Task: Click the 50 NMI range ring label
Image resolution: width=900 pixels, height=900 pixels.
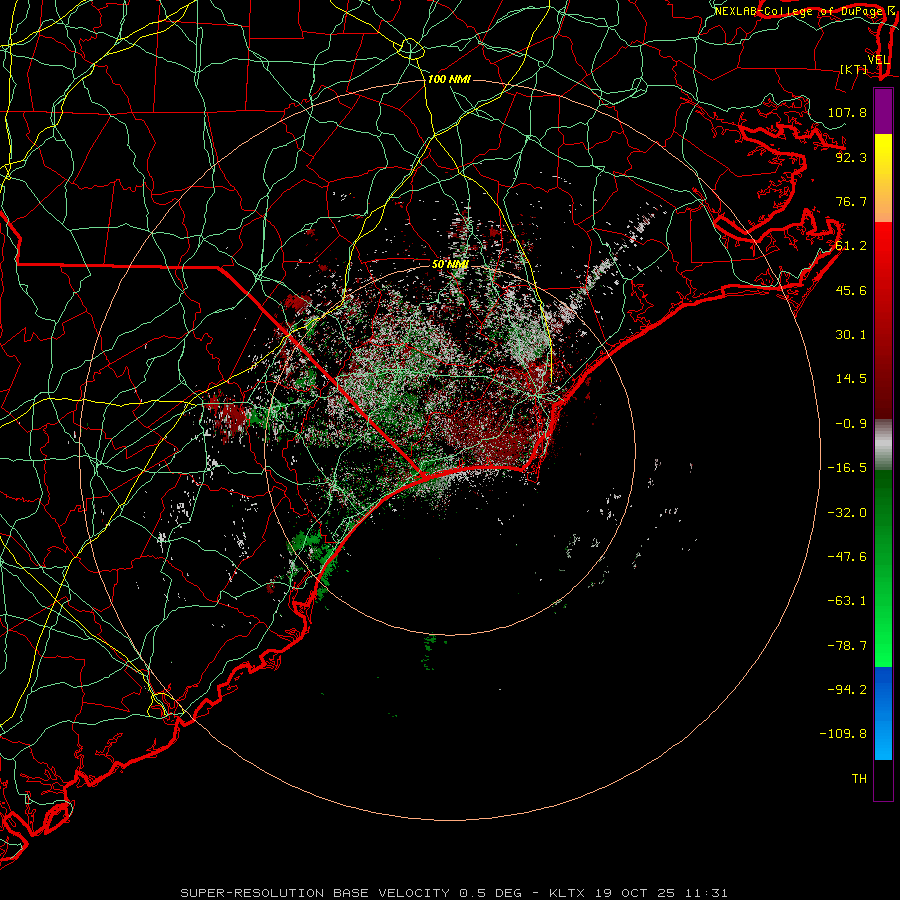Action: tap(450, 264)
